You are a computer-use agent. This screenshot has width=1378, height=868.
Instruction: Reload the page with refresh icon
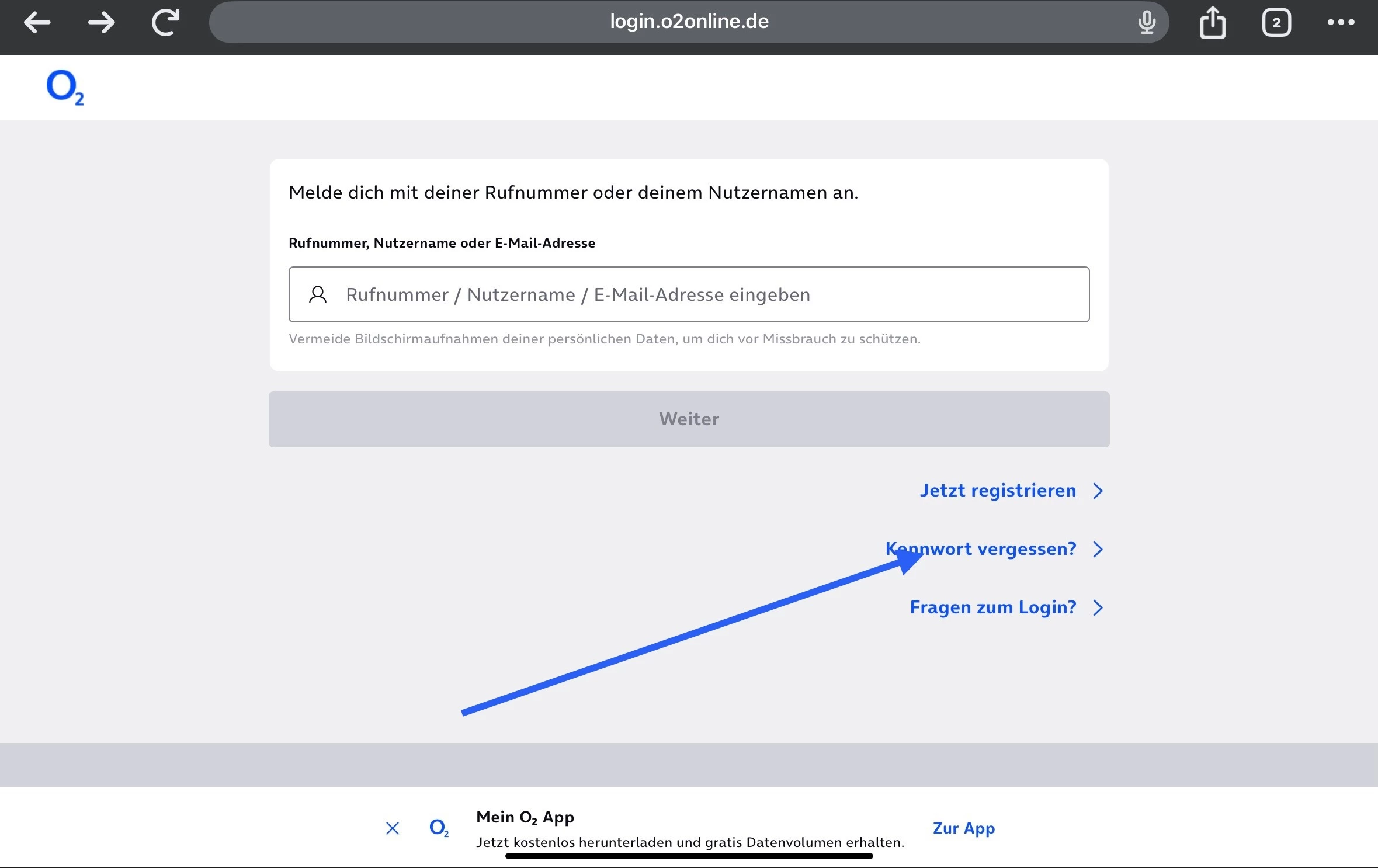[x=166, y=23]
